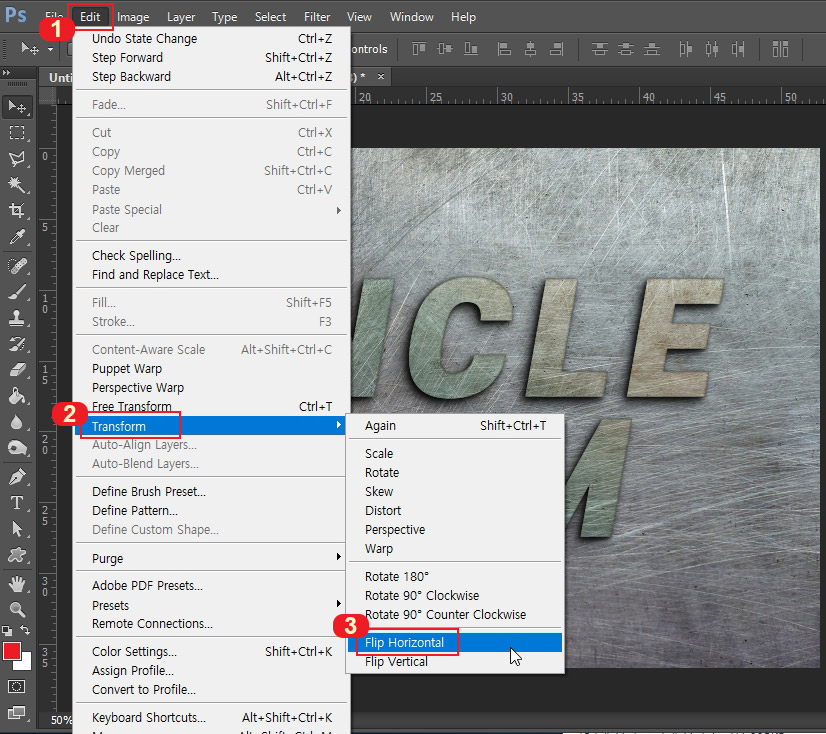826x734 pixels.
Task: Open the Window menu
Action: click(411, 17)
